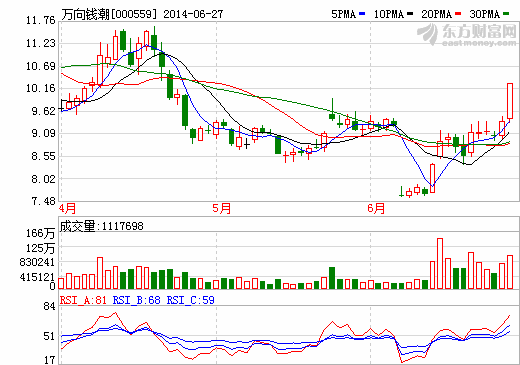
Task: Click the 8.02 price axis label
Action: [43, 179]
